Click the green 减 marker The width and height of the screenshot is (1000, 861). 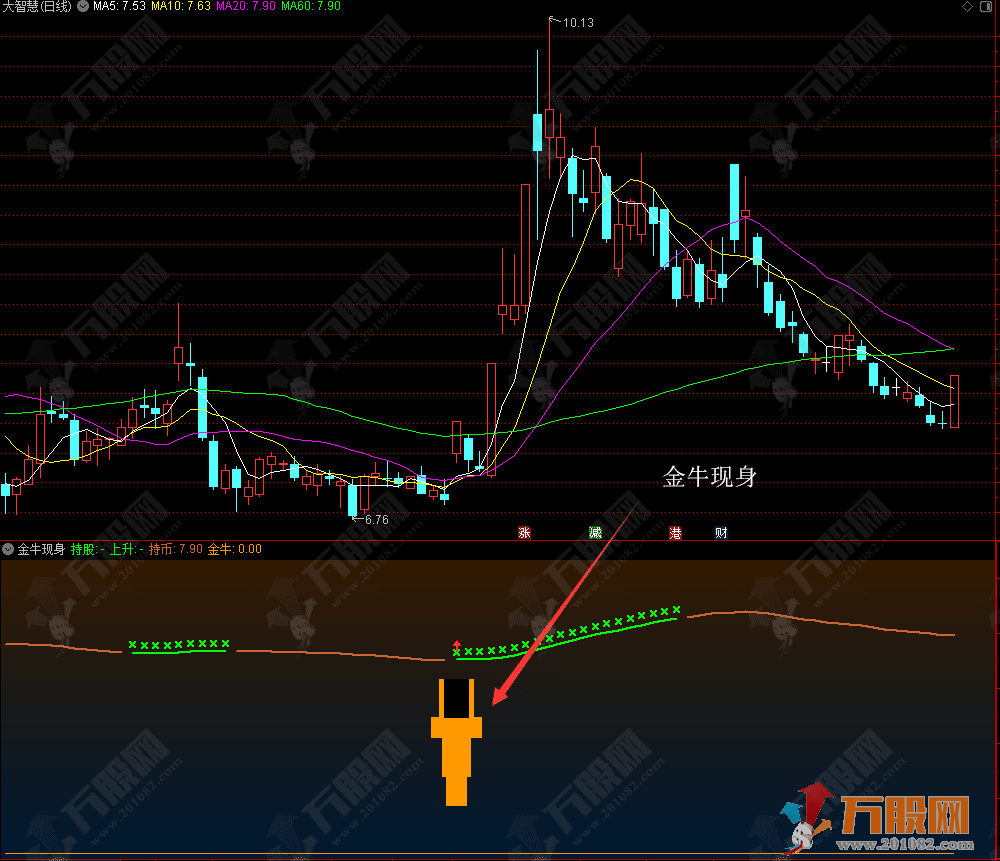click(595, 533)
